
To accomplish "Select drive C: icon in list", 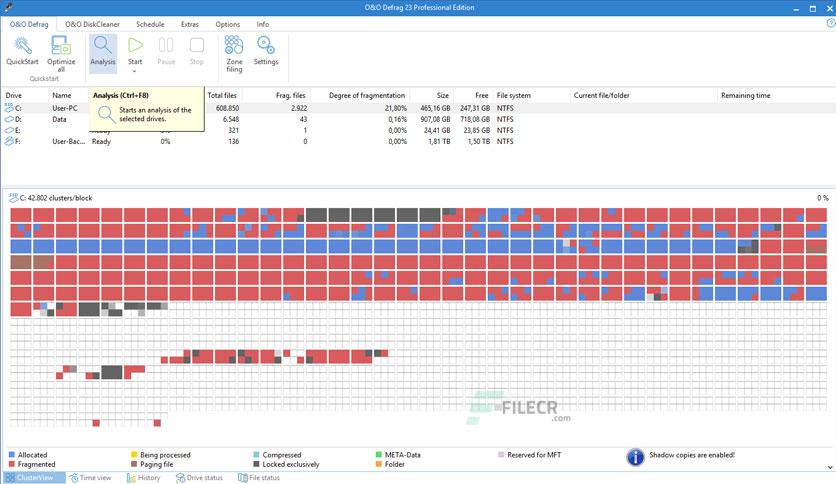I will click(x=9, y=108).
